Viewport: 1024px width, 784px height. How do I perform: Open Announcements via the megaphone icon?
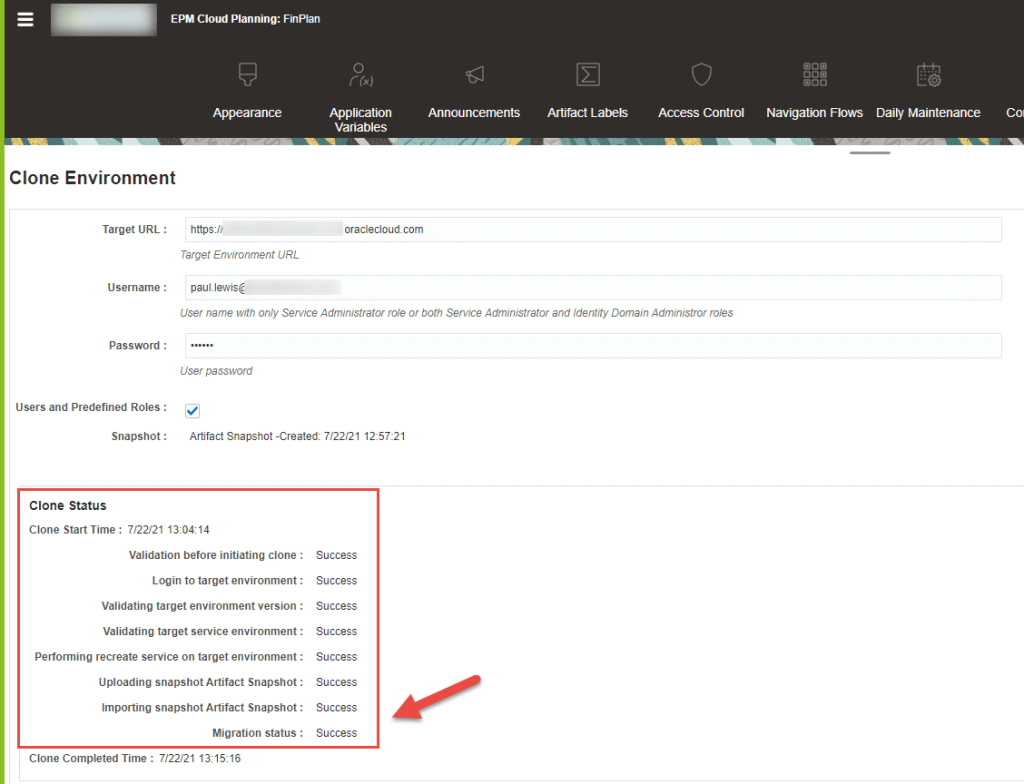474,75
